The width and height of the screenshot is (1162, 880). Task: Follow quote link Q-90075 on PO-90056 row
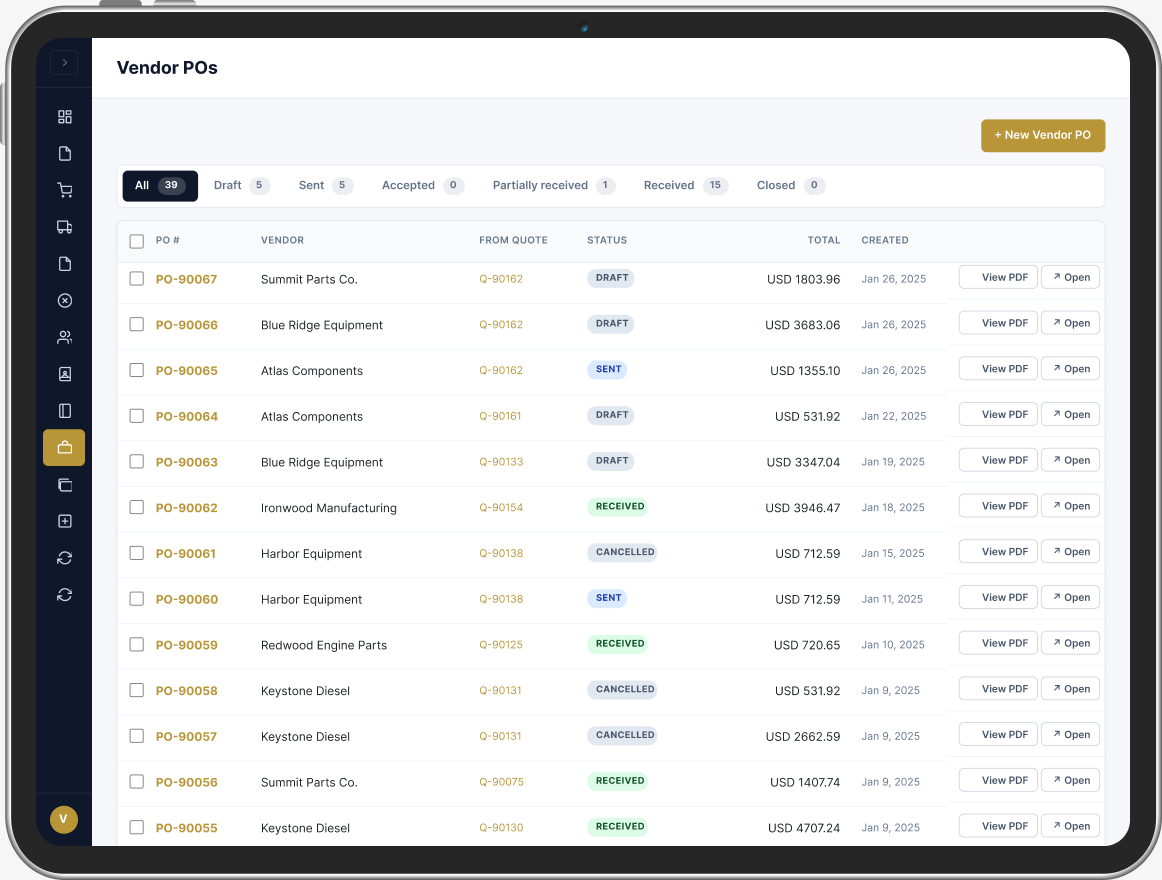tap(501, 782)
